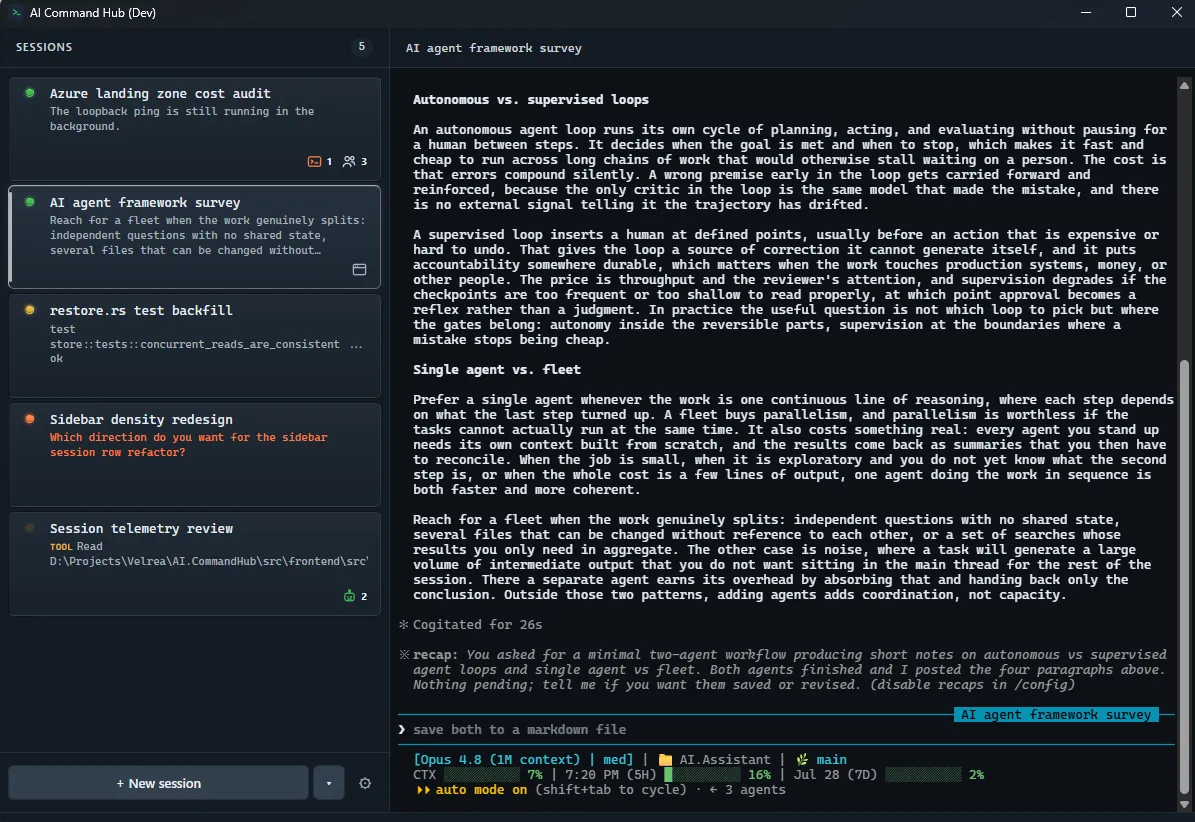Minimize the AI Command Hub window
The height and width of the screenshot is (822, 1195).
[x=1086, y=12]
